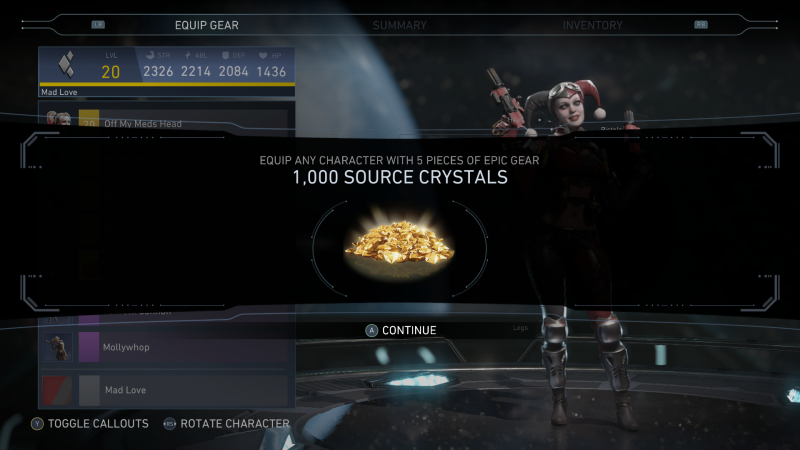
Task: Click the gold source crystals pile icon
Action: coord(399,242)
